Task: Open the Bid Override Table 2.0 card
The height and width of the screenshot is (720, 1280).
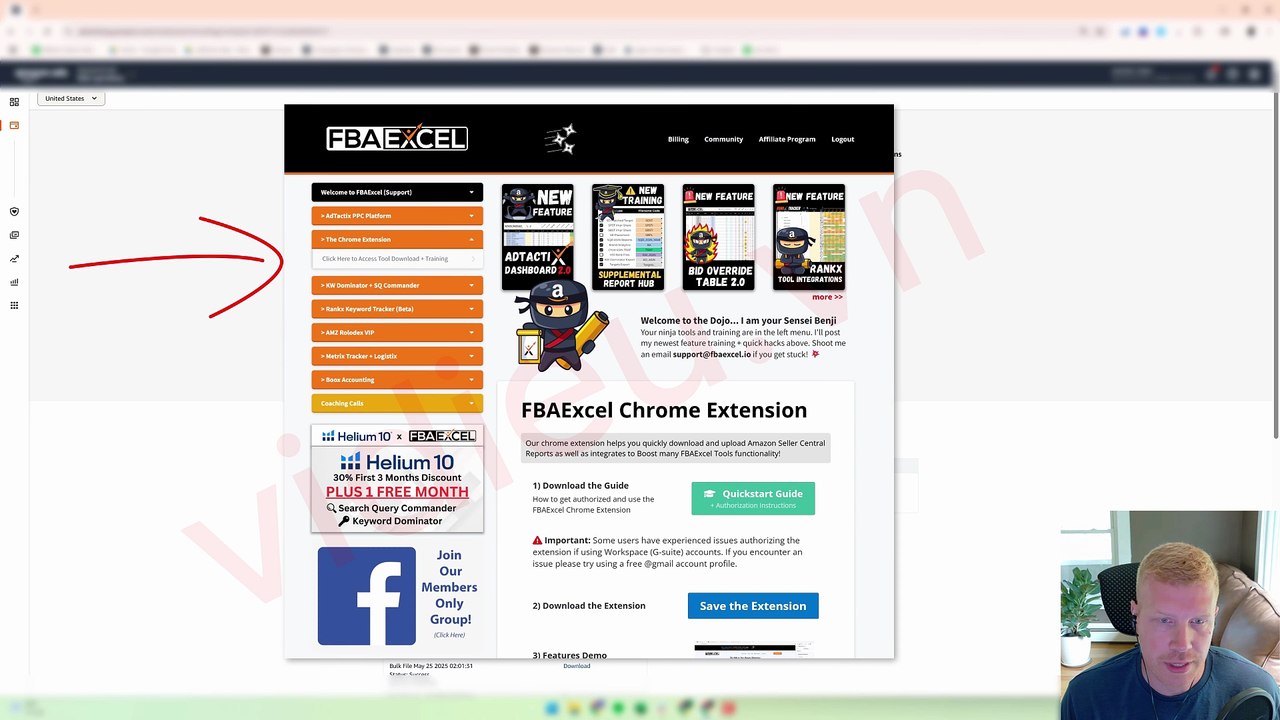Action: tap(719, 237)
